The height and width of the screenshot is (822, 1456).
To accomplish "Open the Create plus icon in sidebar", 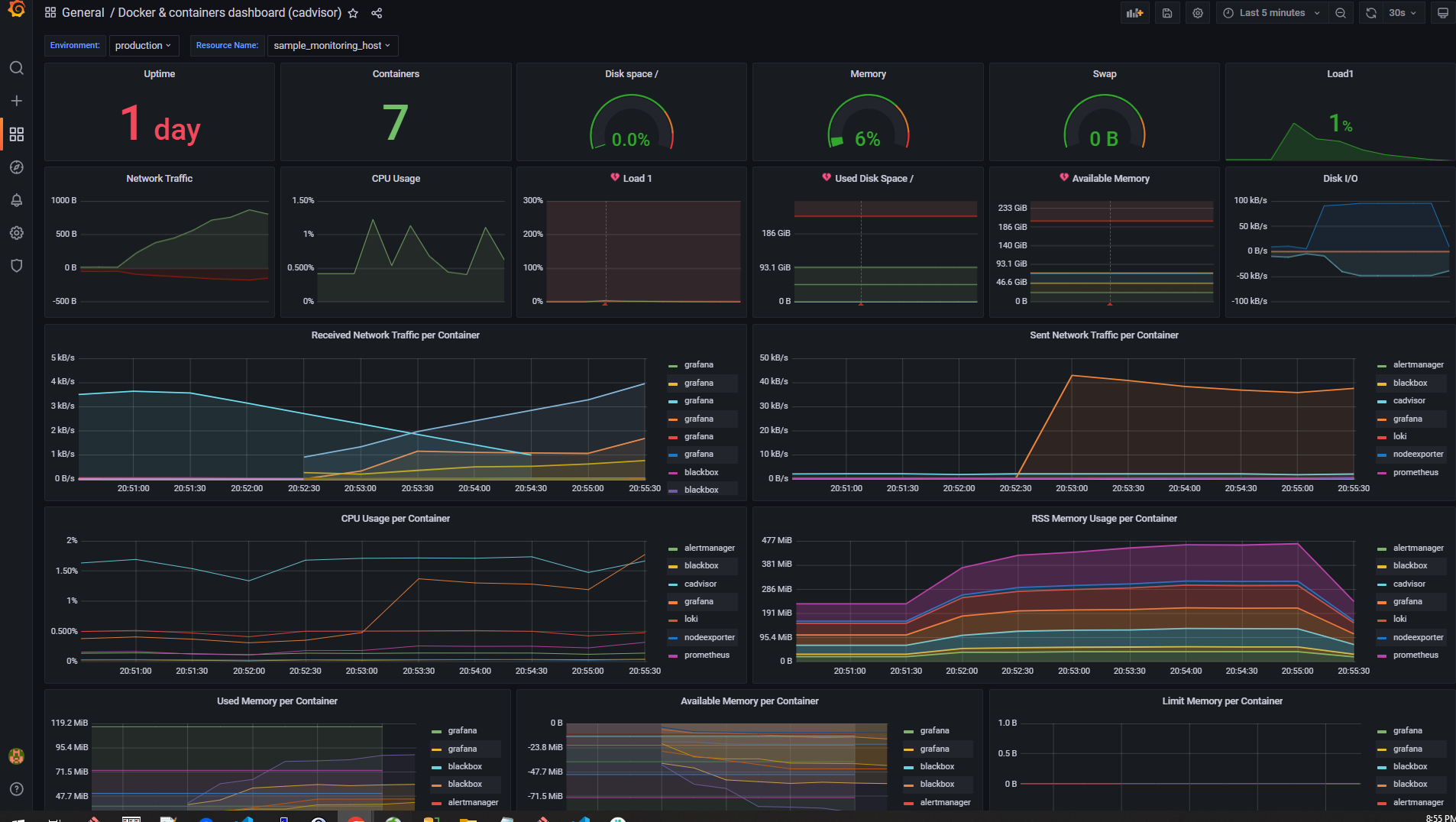I will [16, 101].
